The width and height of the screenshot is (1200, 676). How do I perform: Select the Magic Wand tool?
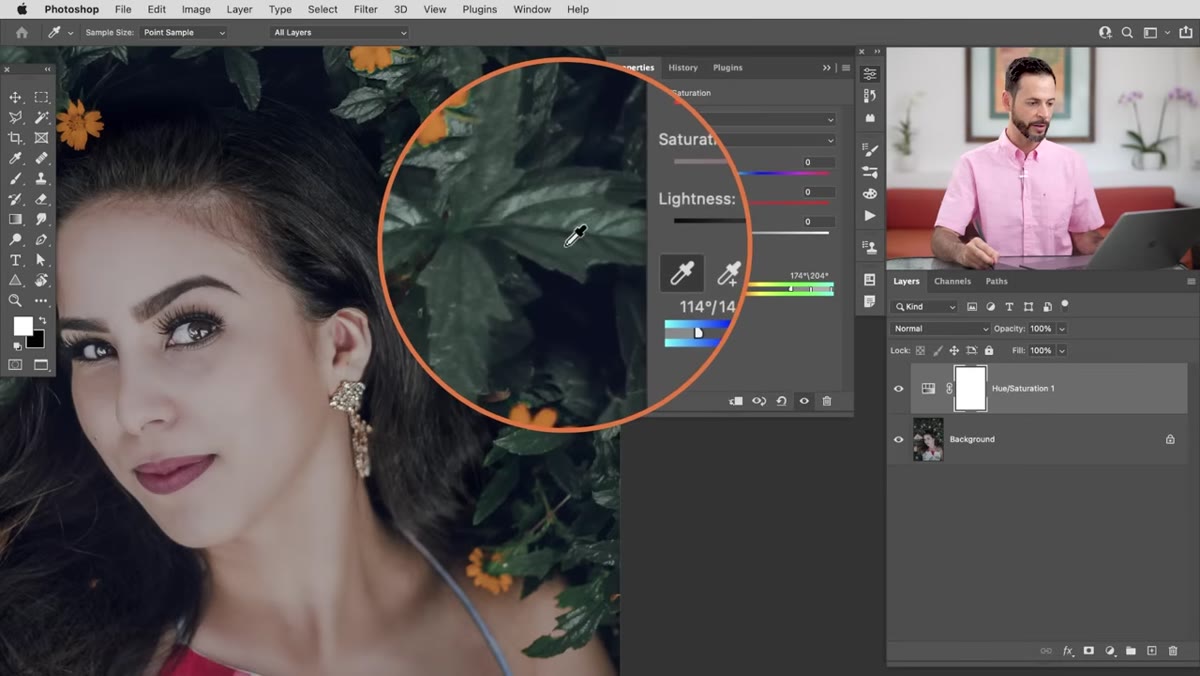click(41, 118)
